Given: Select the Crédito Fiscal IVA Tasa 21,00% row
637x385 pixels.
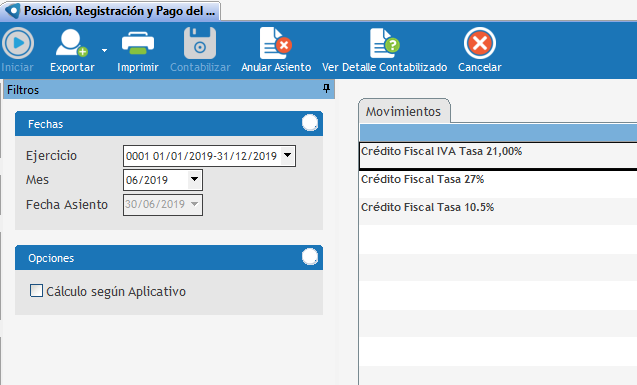Looking at the screenshot, I should coord(498,156).
